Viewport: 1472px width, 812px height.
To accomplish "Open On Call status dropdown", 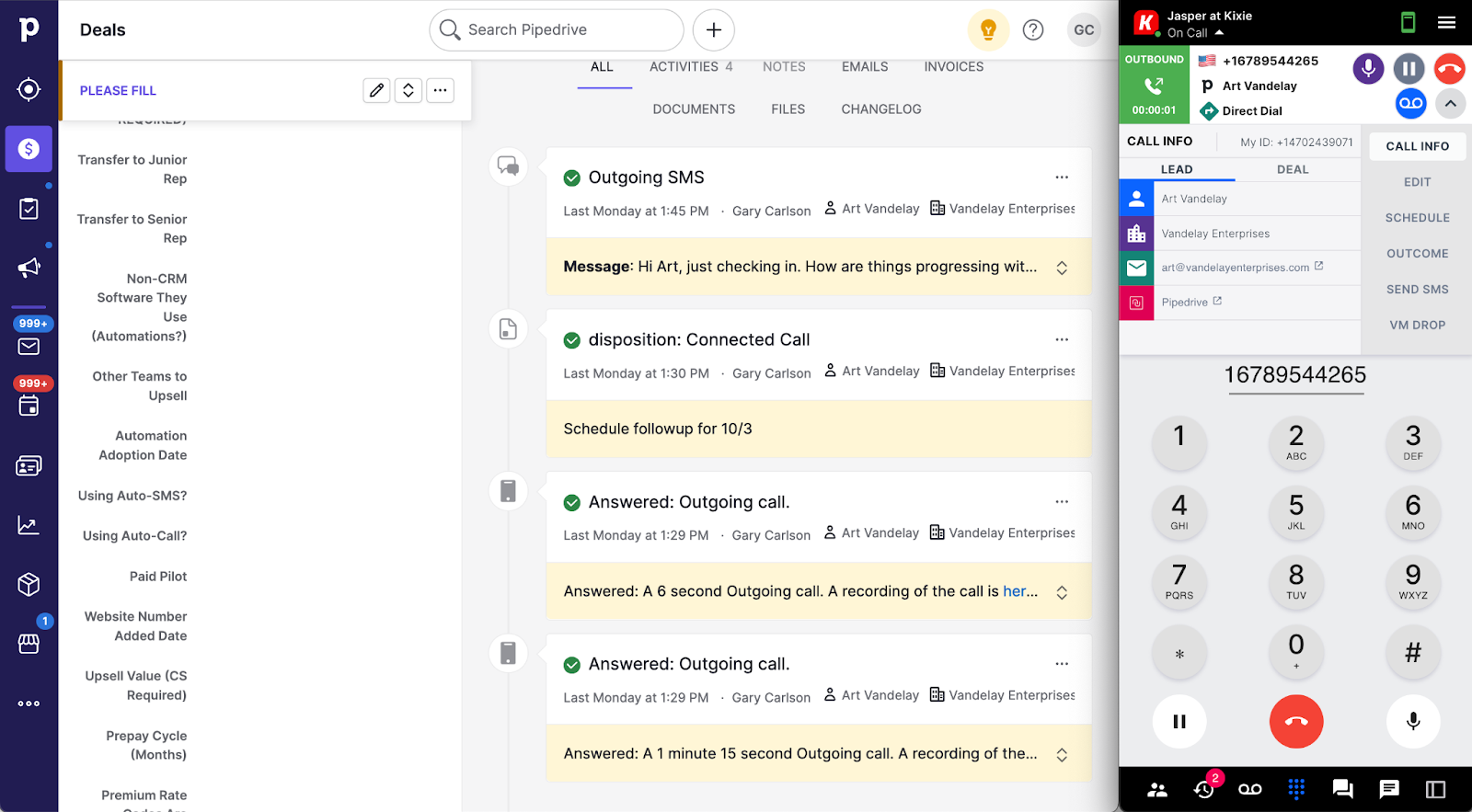I will [x=1195, y=33].
